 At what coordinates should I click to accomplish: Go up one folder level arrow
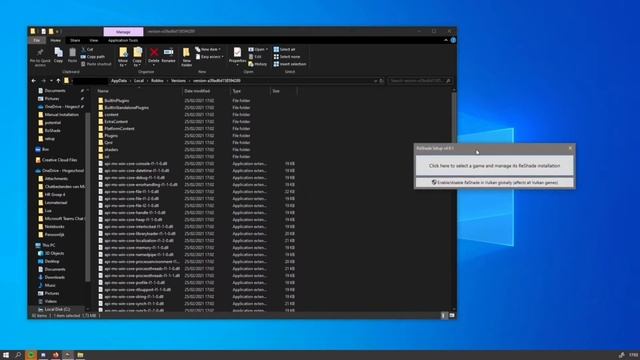pyautogui.click(x=58, y=81)
